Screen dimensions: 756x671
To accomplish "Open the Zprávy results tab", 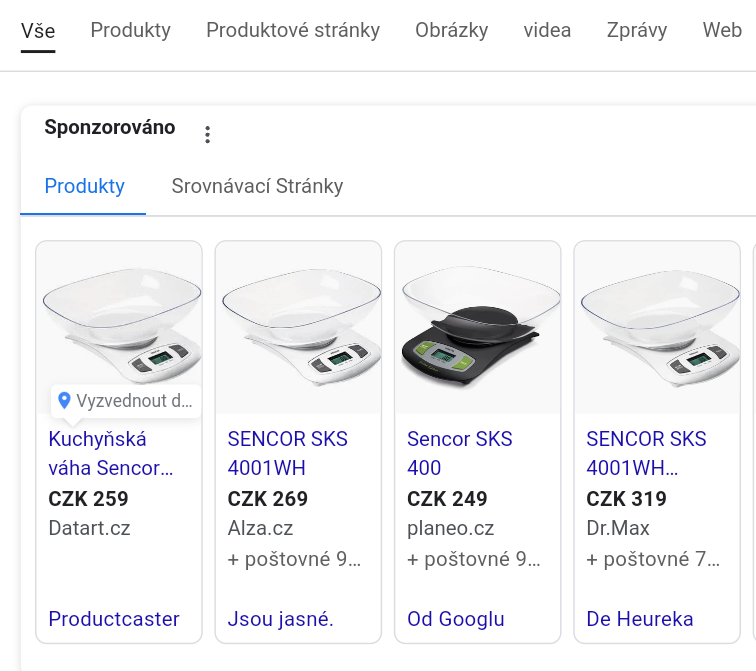I will [x=637, y=30].
